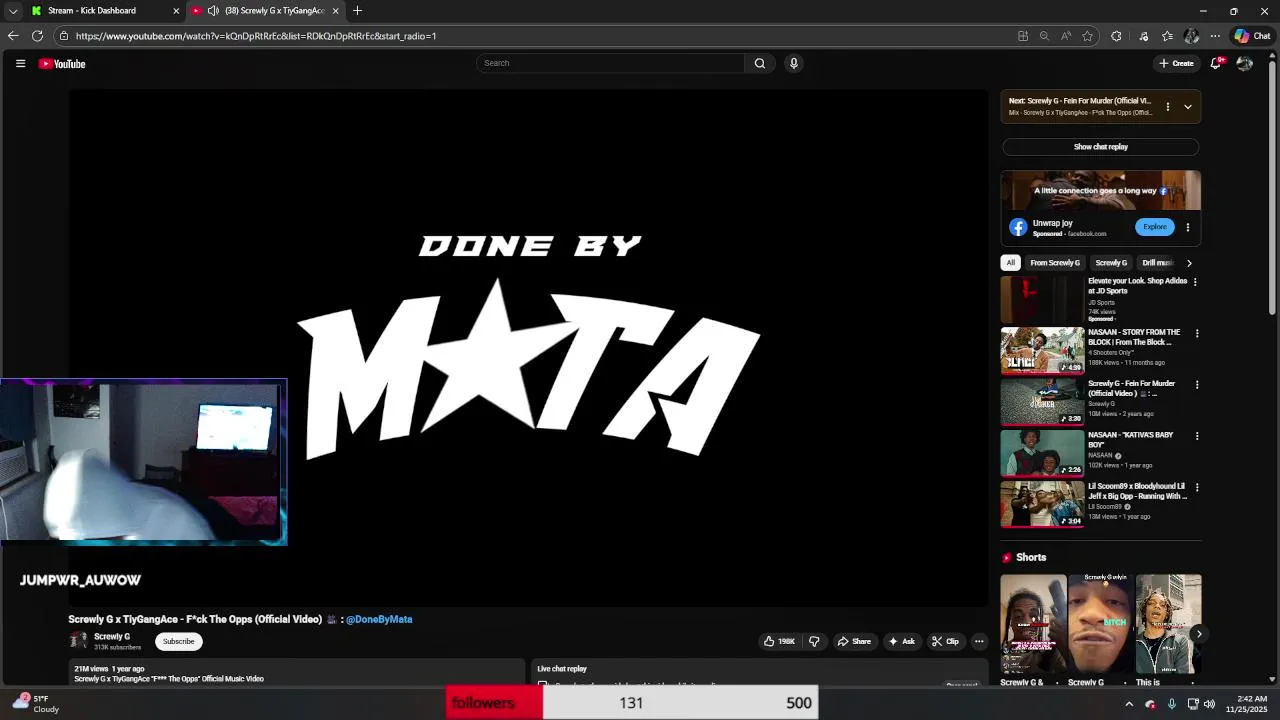Open the browser profile avatar

point(1191,36)
